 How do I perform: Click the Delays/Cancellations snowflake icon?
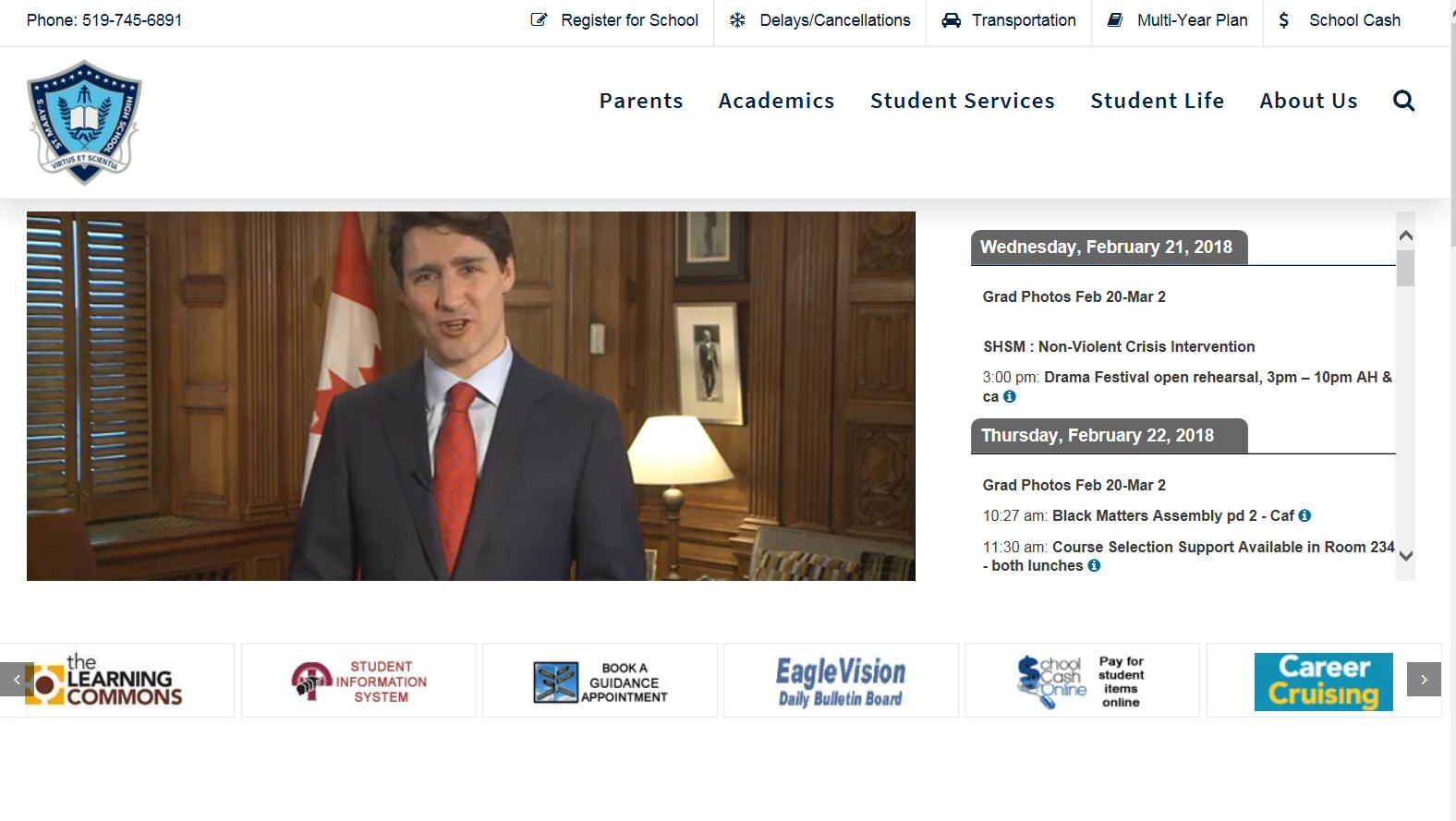click(737, 20)
